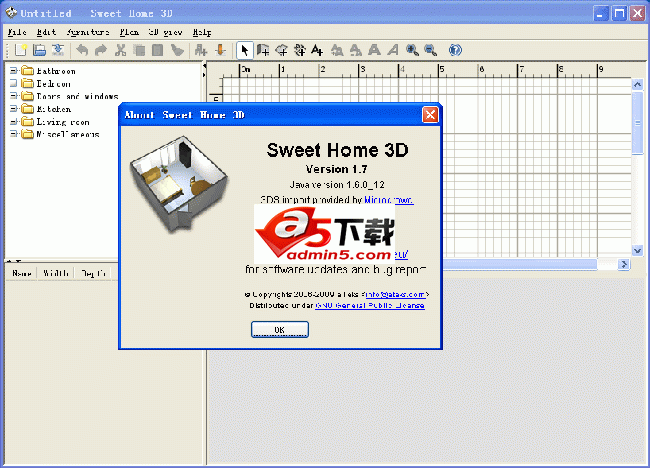
Task: Open the website link ending in eu/
Action: [x=401, y=254]
